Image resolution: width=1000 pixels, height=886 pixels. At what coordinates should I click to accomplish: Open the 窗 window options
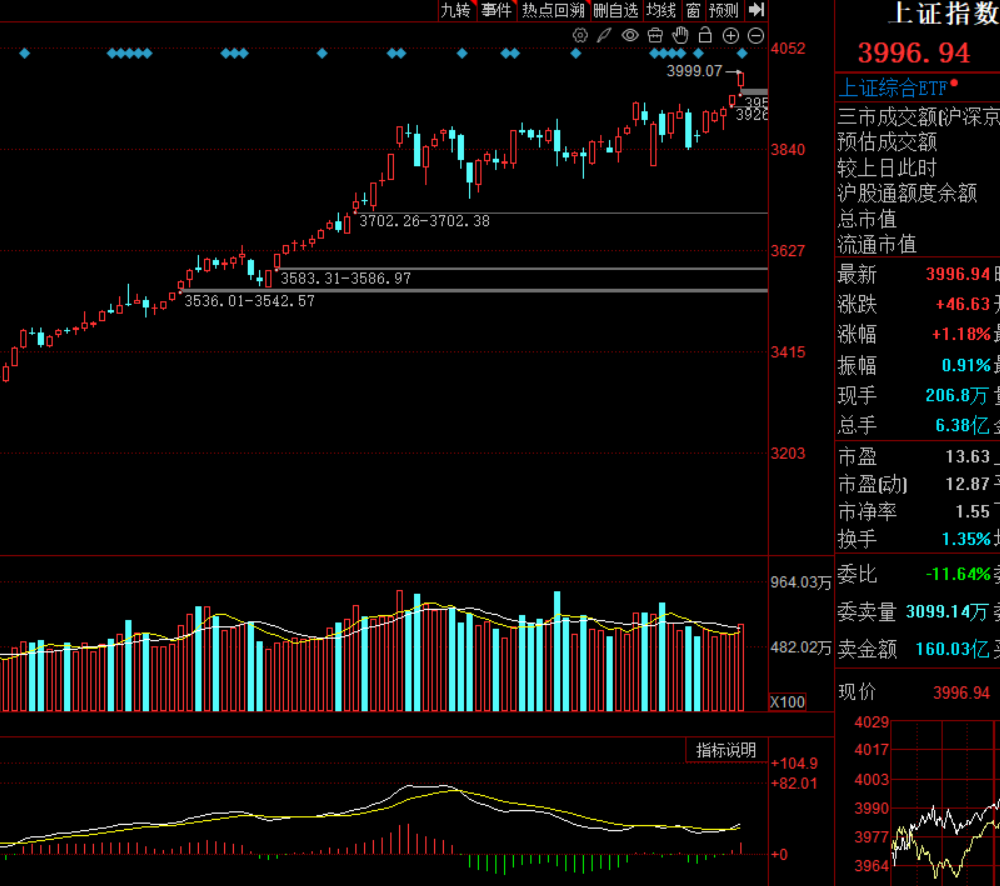tap(694, 10)
